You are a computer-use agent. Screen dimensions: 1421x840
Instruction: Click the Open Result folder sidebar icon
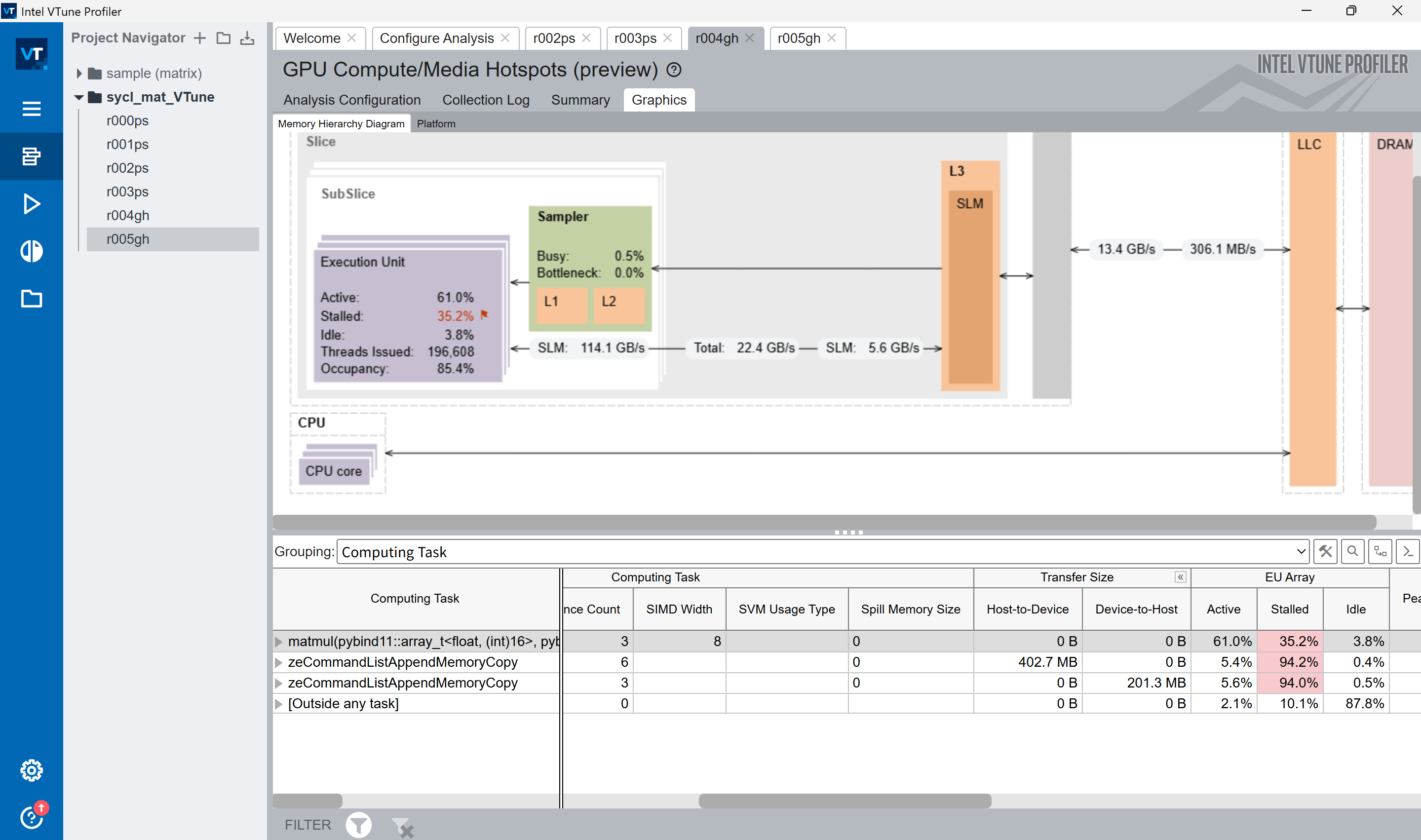[x=31, y=298]
